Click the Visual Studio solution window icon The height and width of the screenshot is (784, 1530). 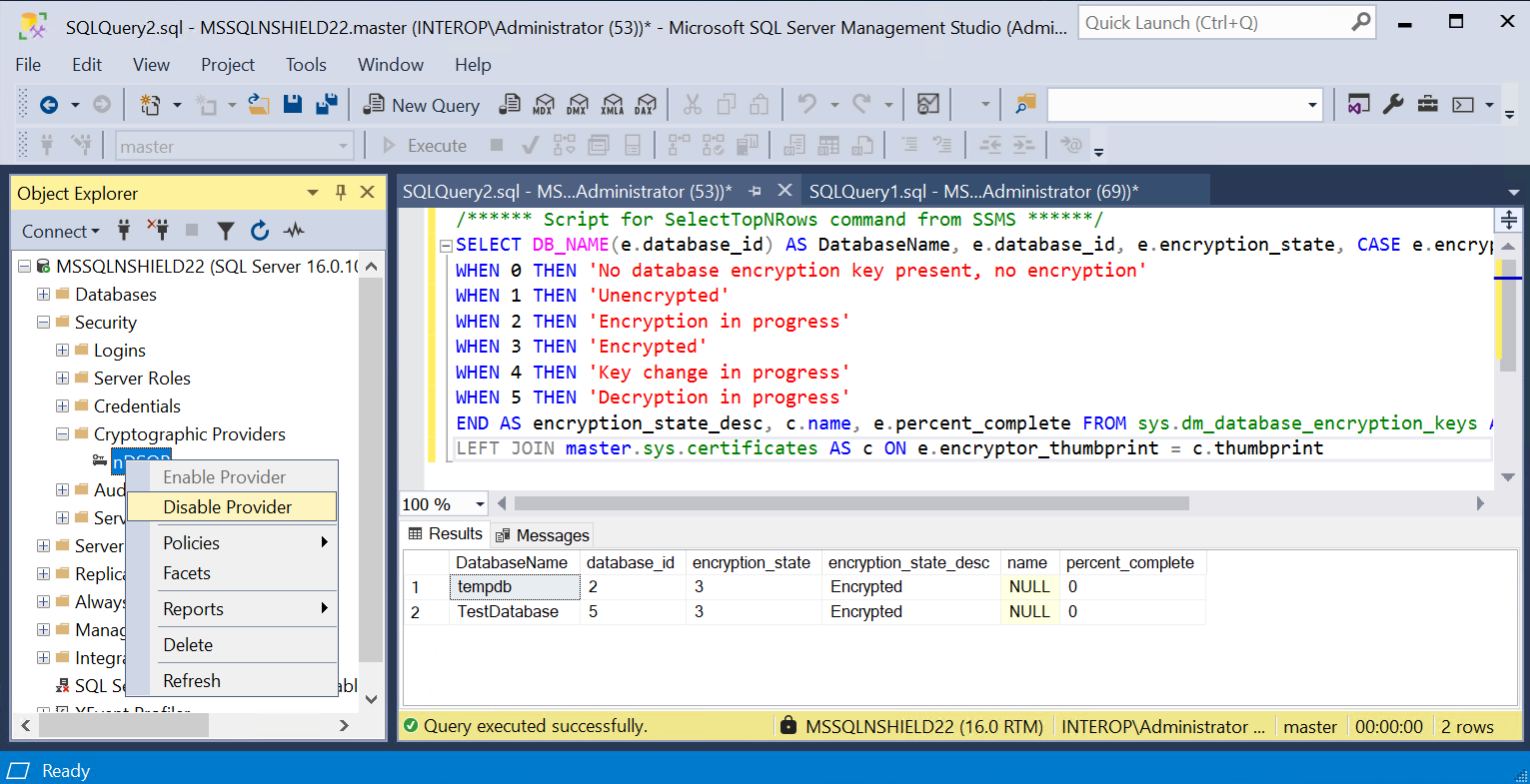[x=1358, y=104]
